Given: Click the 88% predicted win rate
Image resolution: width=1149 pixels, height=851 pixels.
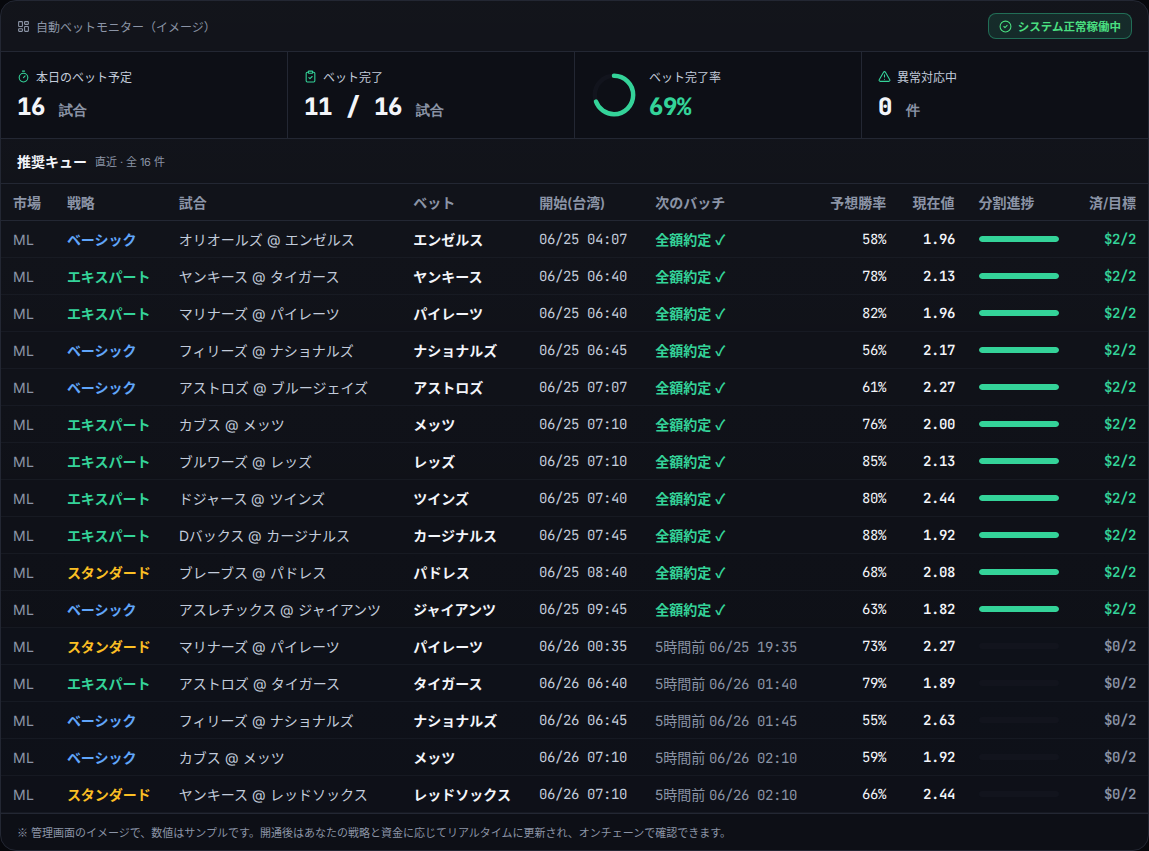Looking at the screenshot, I should pos(874,535).
